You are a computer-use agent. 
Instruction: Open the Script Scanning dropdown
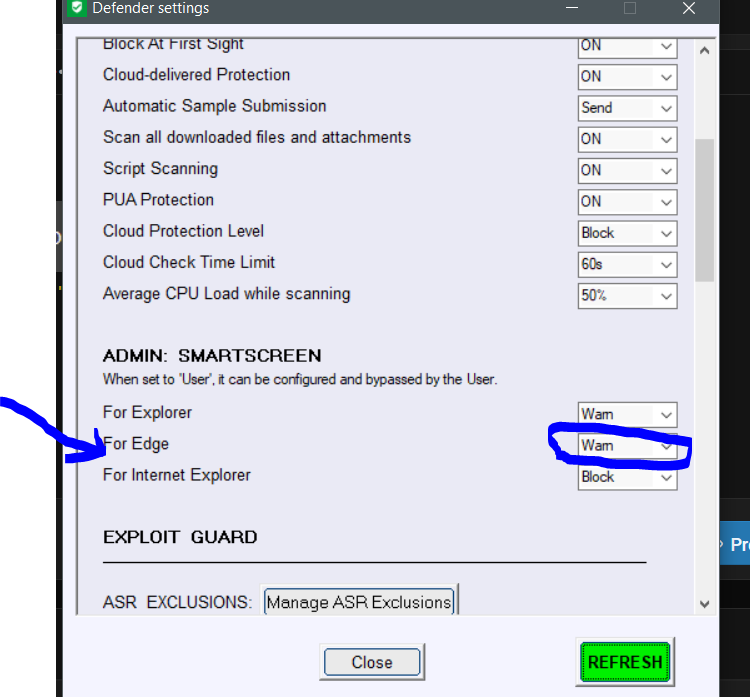tap(627, 171)
